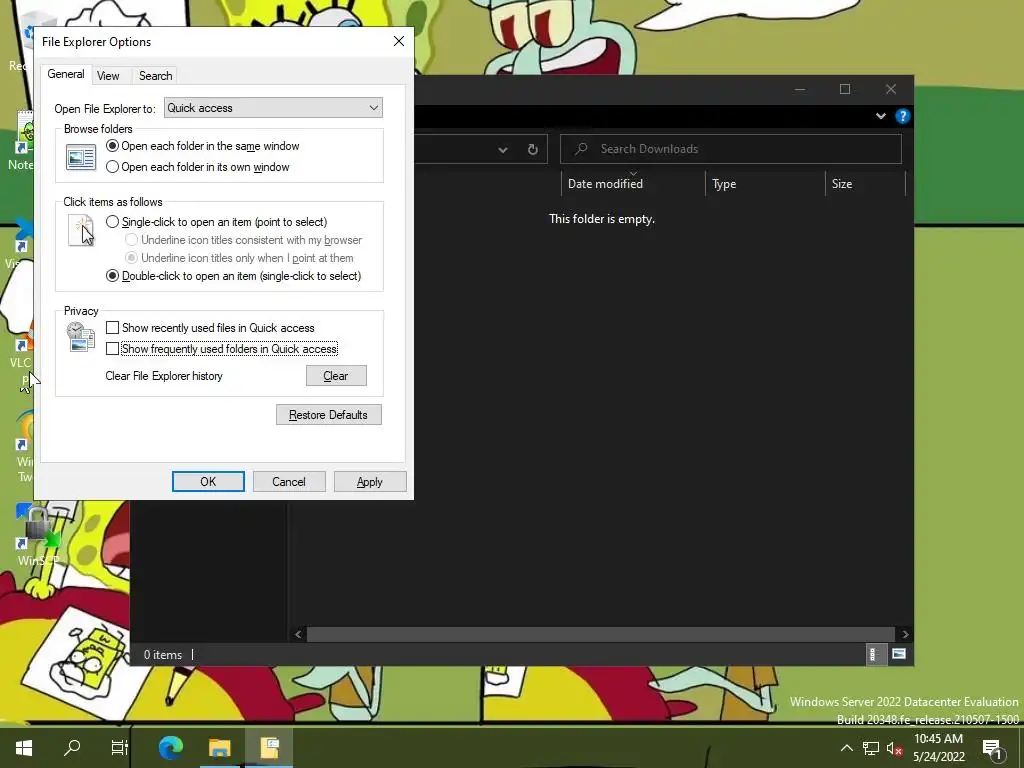Click the magnifier icon in Search Downloads
The image size is (1024, 768).
click(x=581, y=149)
